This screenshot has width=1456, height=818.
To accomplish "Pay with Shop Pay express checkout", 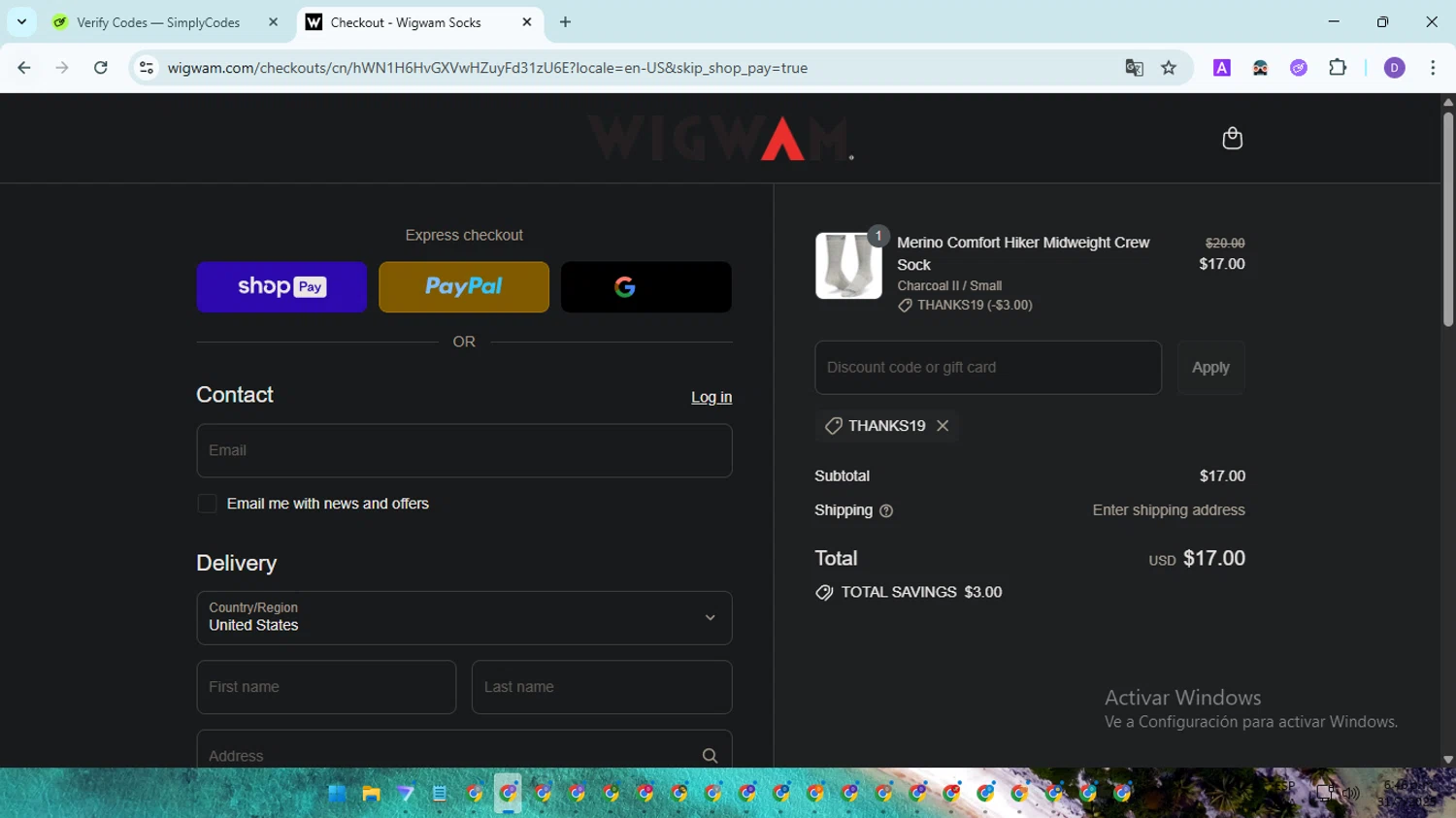I will (x=281, y=286).
